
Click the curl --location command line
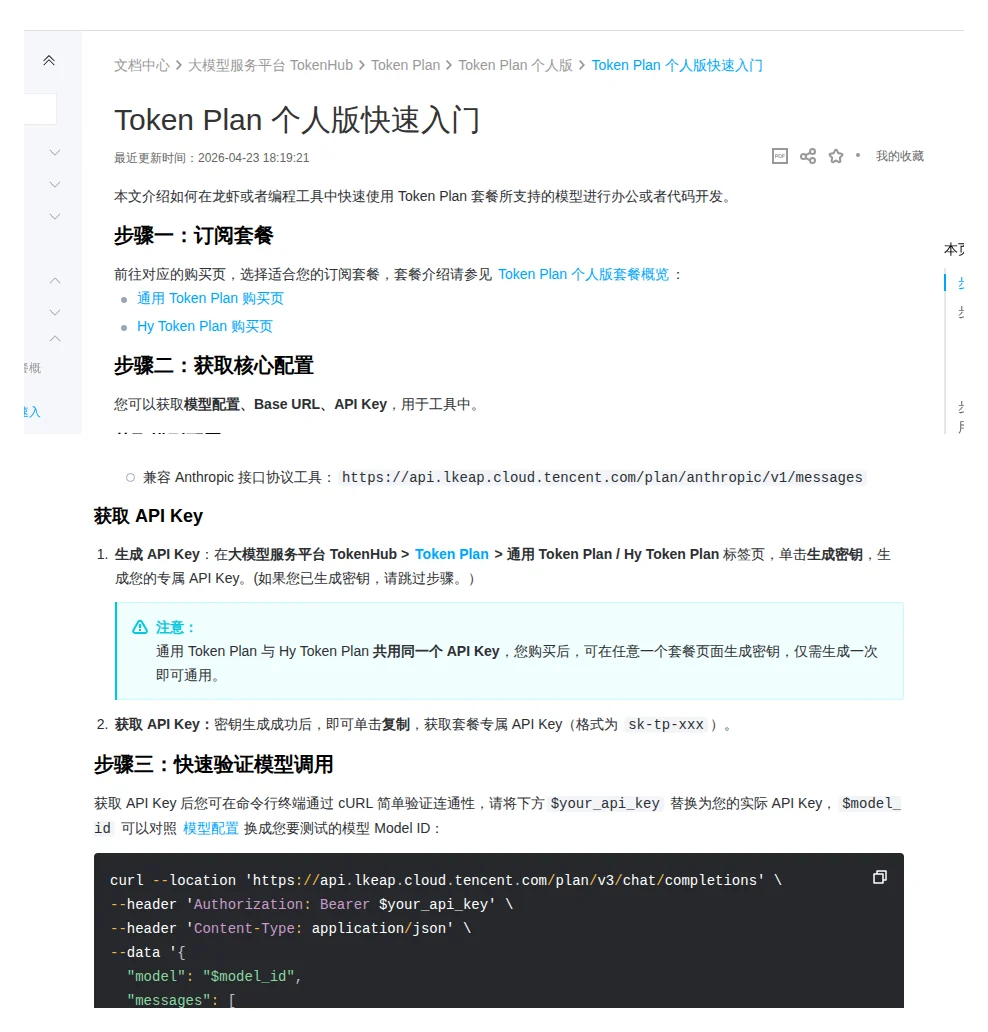click(x=446, y=881)
